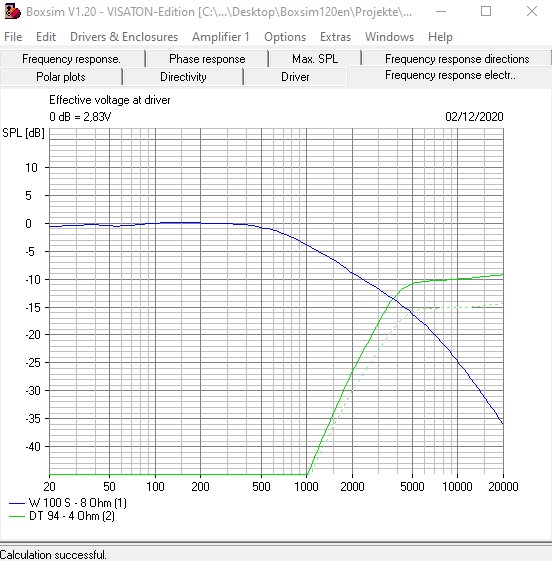
Task: Select the Frequency response electr.. tab
Action: (450, 75)
